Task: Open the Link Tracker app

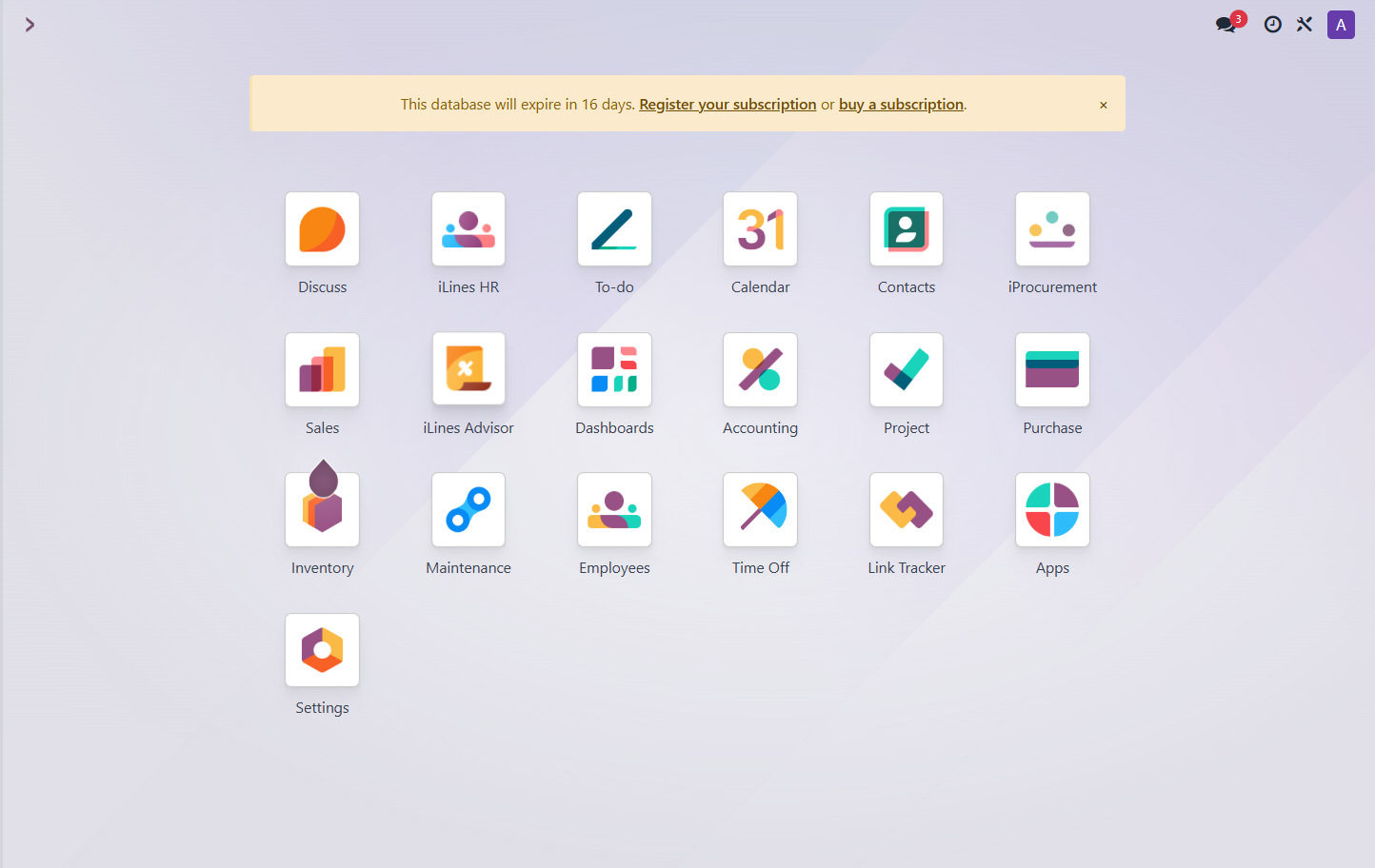Action: click(x=907, y=510)
